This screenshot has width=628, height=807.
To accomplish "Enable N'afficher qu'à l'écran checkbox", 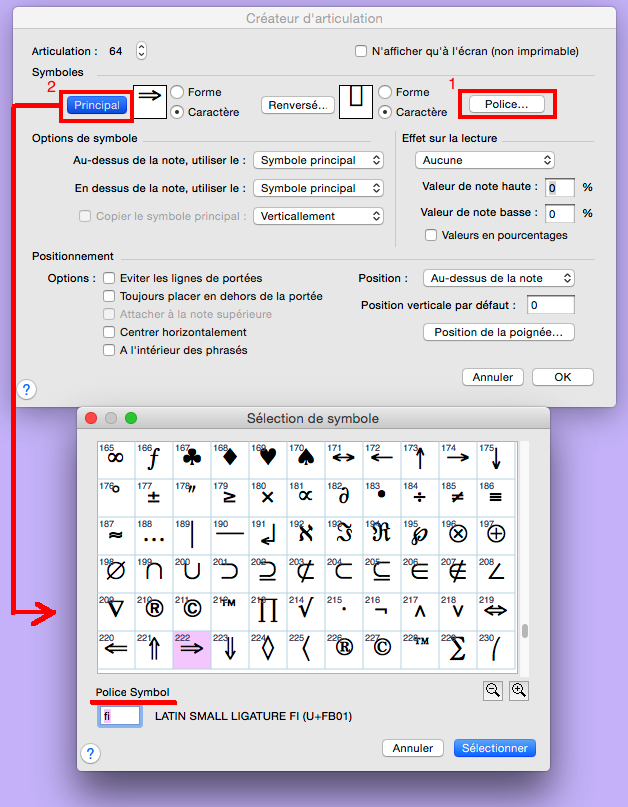I will (362, 51).
